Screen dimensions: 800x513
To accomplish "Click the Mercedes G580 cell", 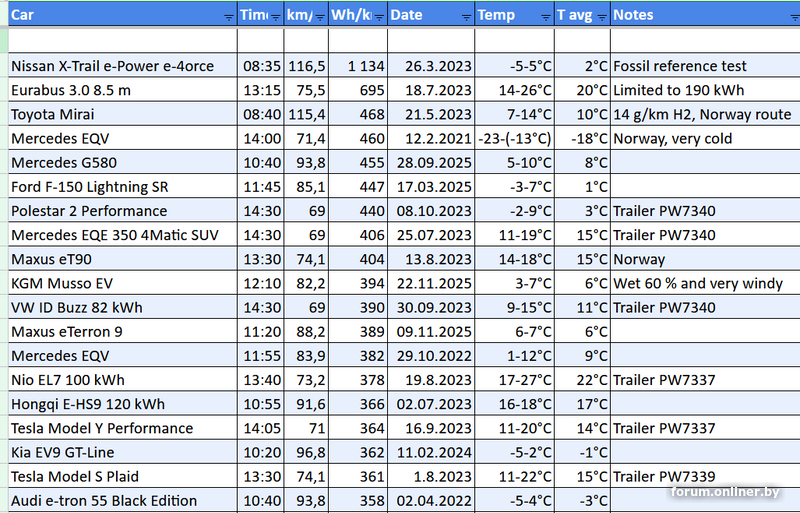I will [x=123, y=162].
